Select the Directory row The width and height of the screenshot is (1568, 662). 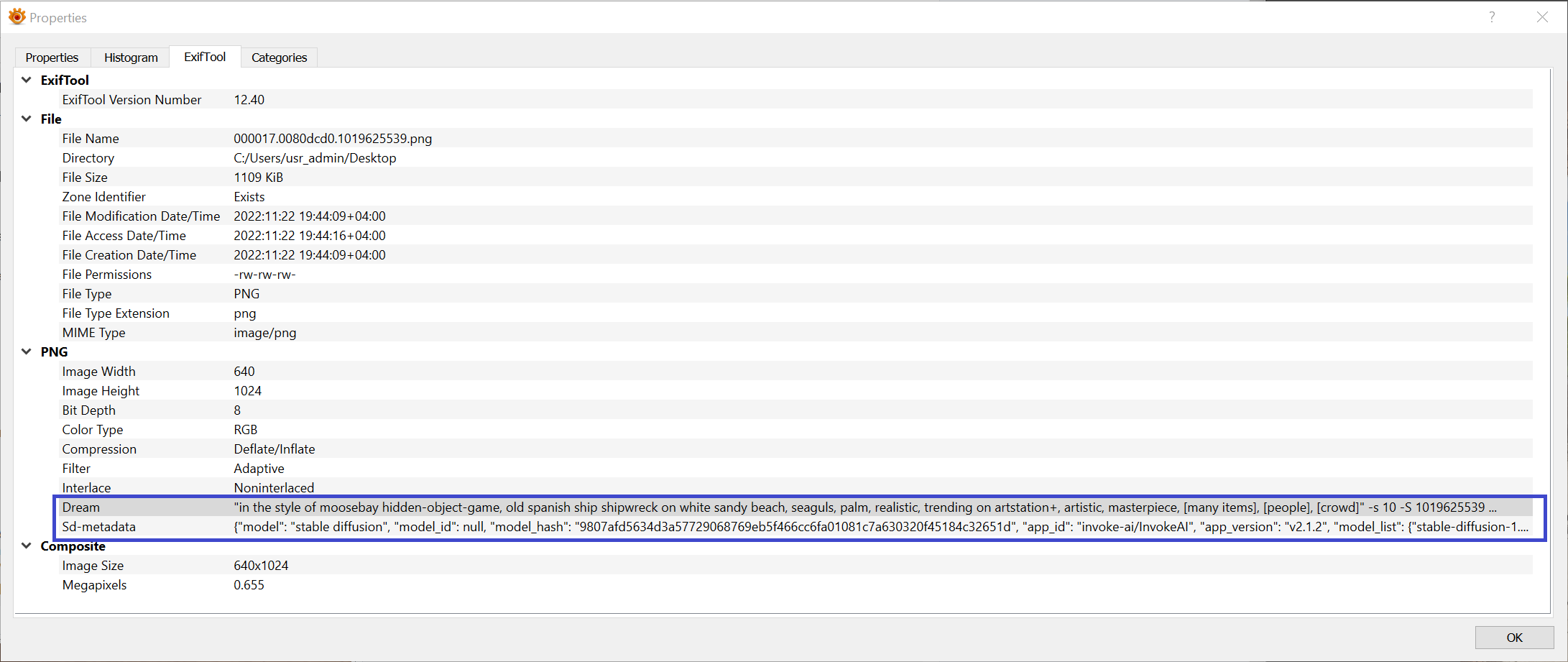pyautogui.click(x=795, y=157)
